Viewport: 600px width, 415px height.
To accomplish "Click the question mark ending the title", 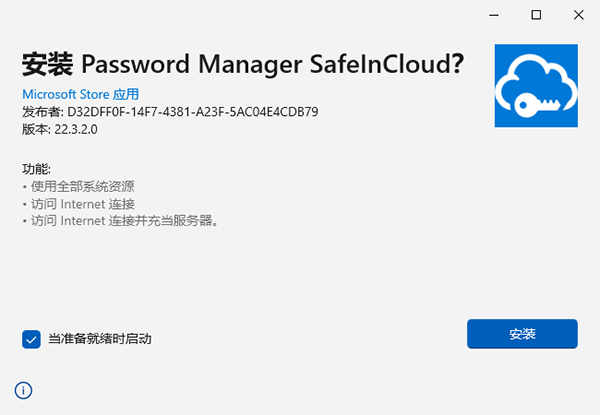I will [x=458, y=63].
